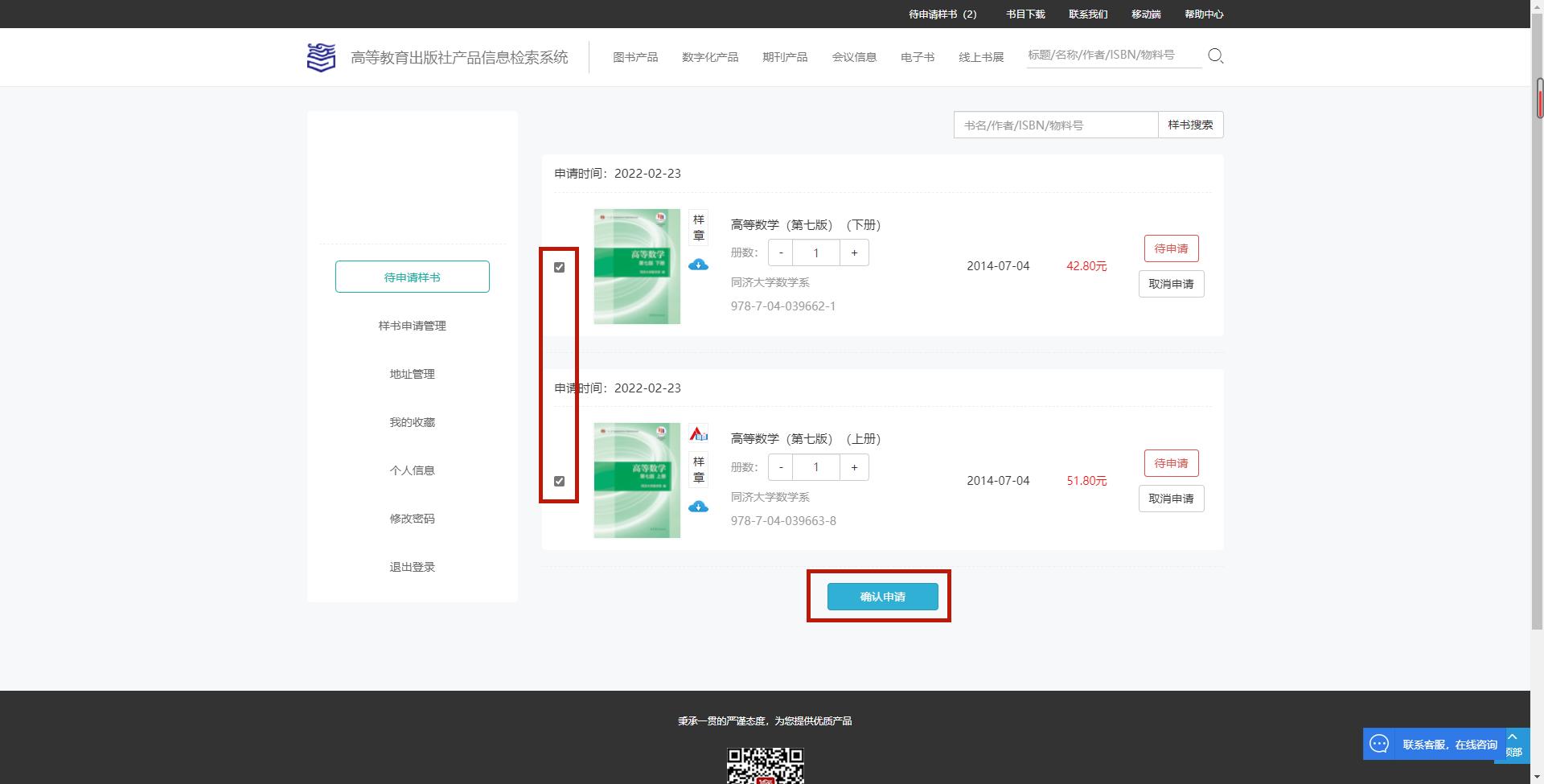Decrease 册数 with the minus stepper for 下册

(x=779, y=252)
